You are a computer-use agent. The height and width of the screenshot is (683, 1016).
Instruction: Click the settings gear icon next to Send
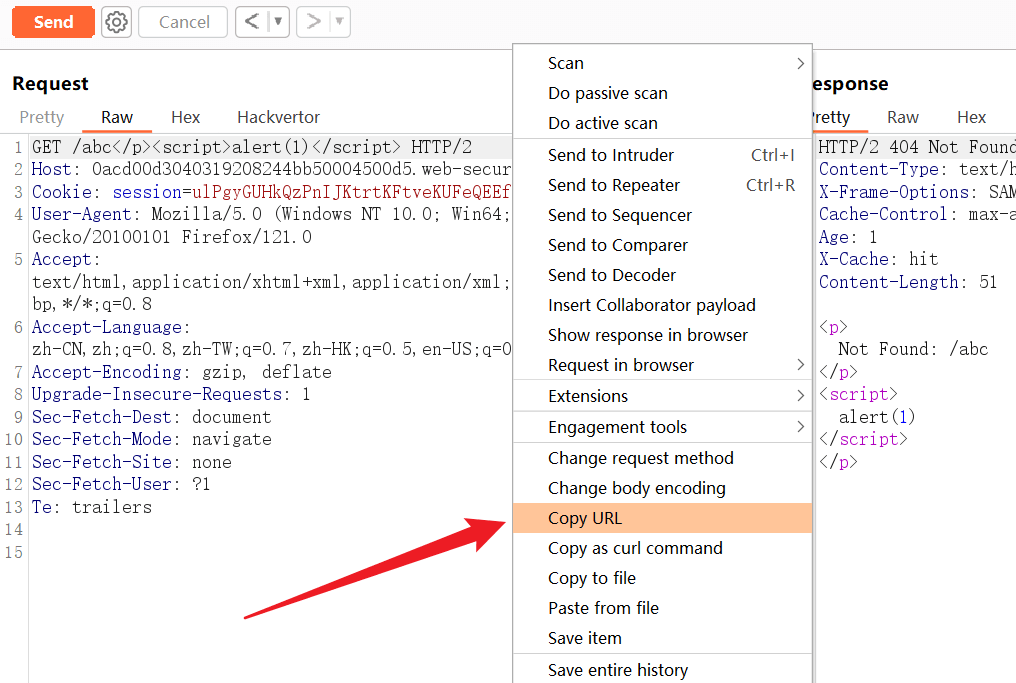coord(117,22)
